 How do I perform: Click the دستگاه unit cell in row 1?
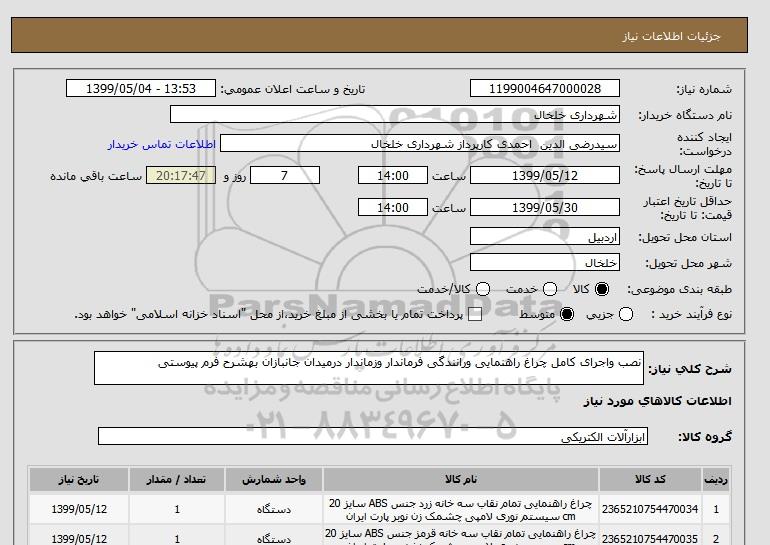click(274, 509)
